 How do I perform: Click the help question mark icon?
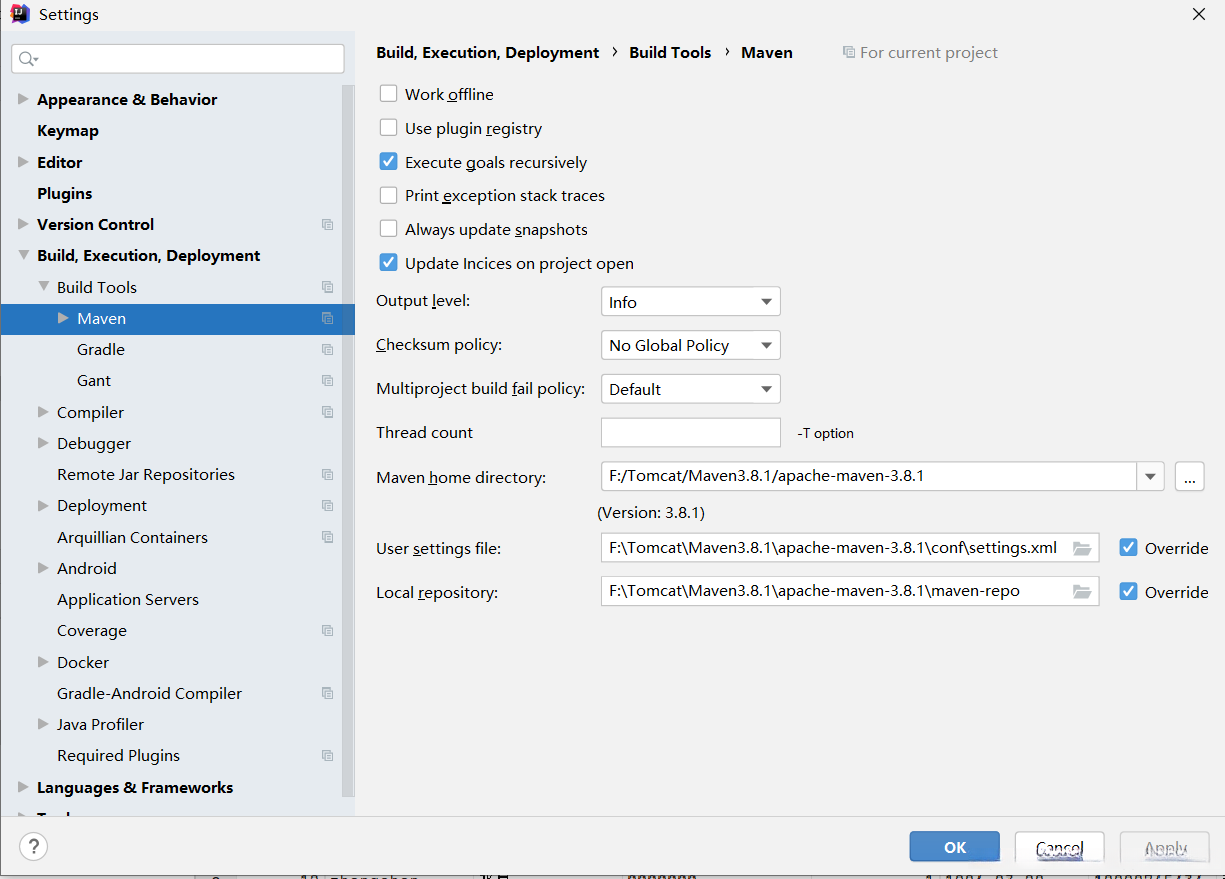[33, 847]
